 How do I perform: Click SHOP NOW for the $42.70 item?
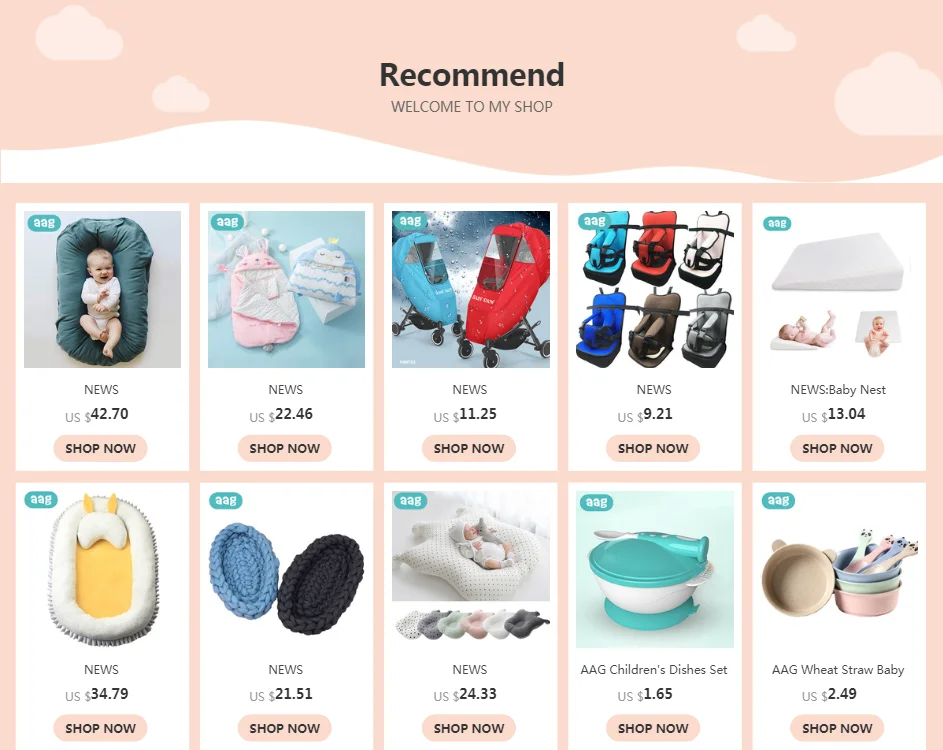tap(100, 448)
